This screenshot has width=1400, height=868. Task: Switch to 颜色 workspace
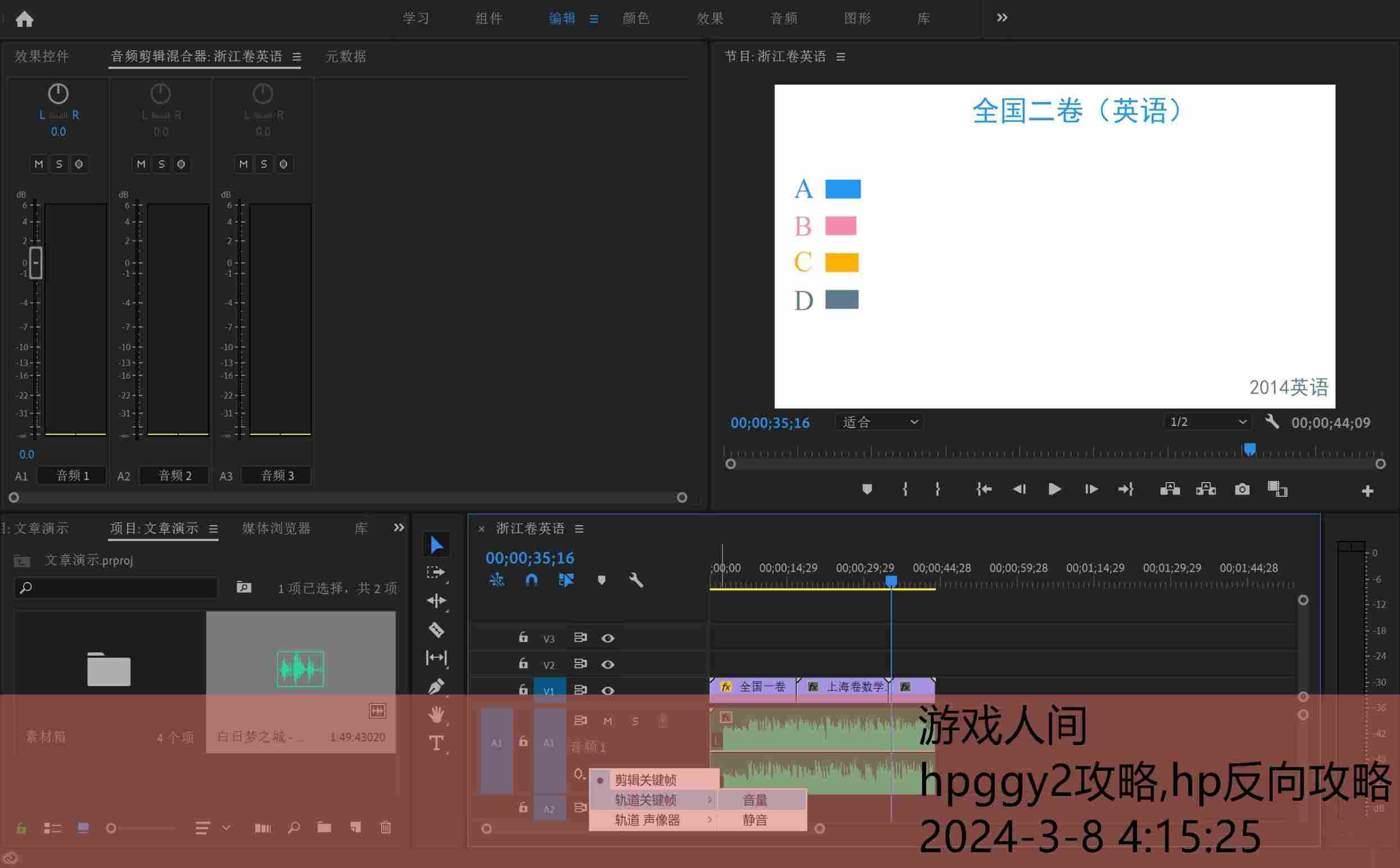pyautogui.click(x=636, y=19)
